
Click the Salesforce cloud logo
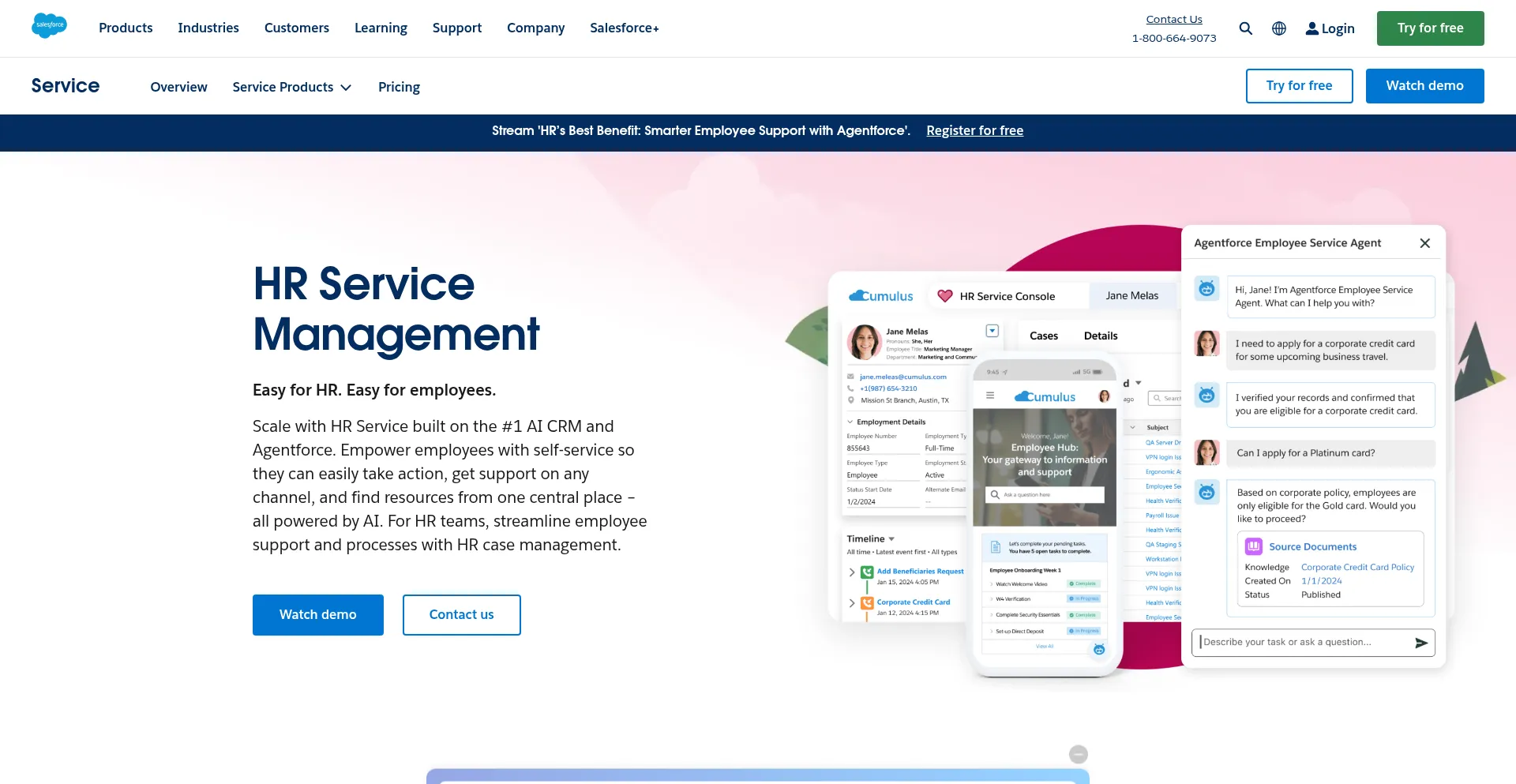click(x=49, y=26)
